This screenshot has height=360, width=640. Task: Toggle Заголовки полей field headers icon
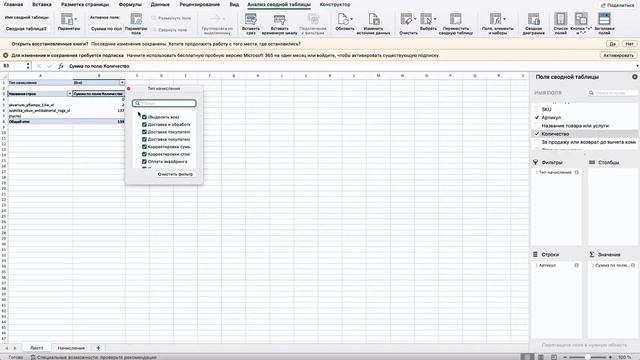604,19
